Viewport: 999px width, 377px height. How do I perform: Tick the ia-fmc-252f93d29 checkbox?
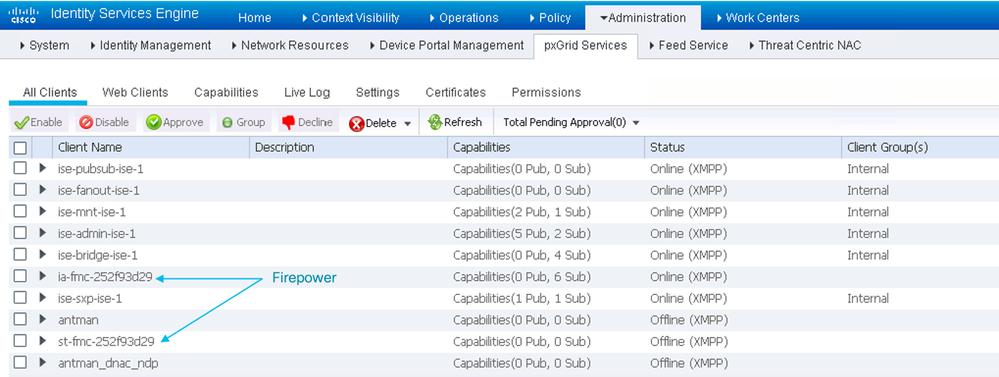[20, 276]
